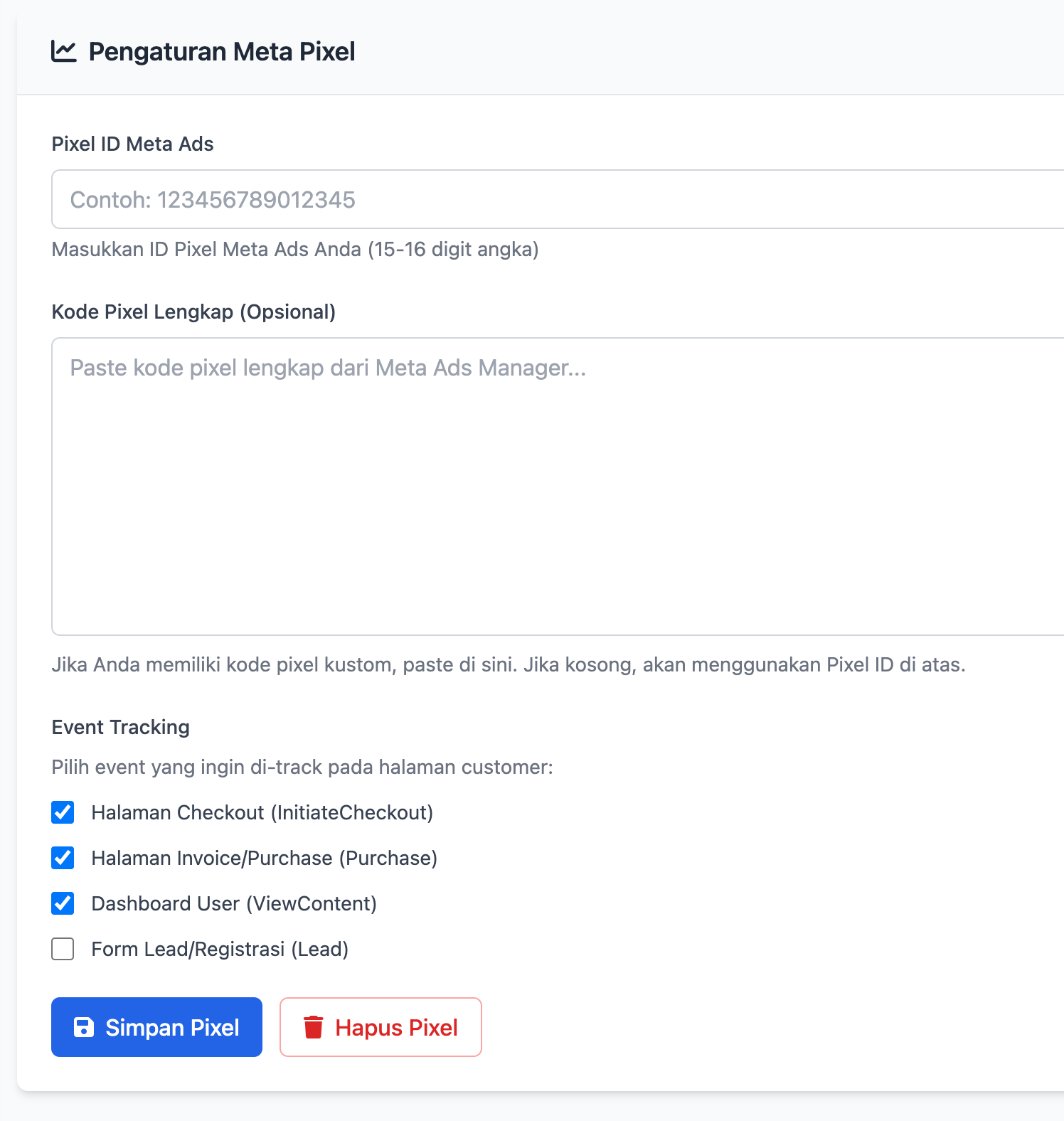Click the "Form Lead/Registrasi (Lead)" label text
Screen dimensions: 1064x1121
[x=220, y=949]
